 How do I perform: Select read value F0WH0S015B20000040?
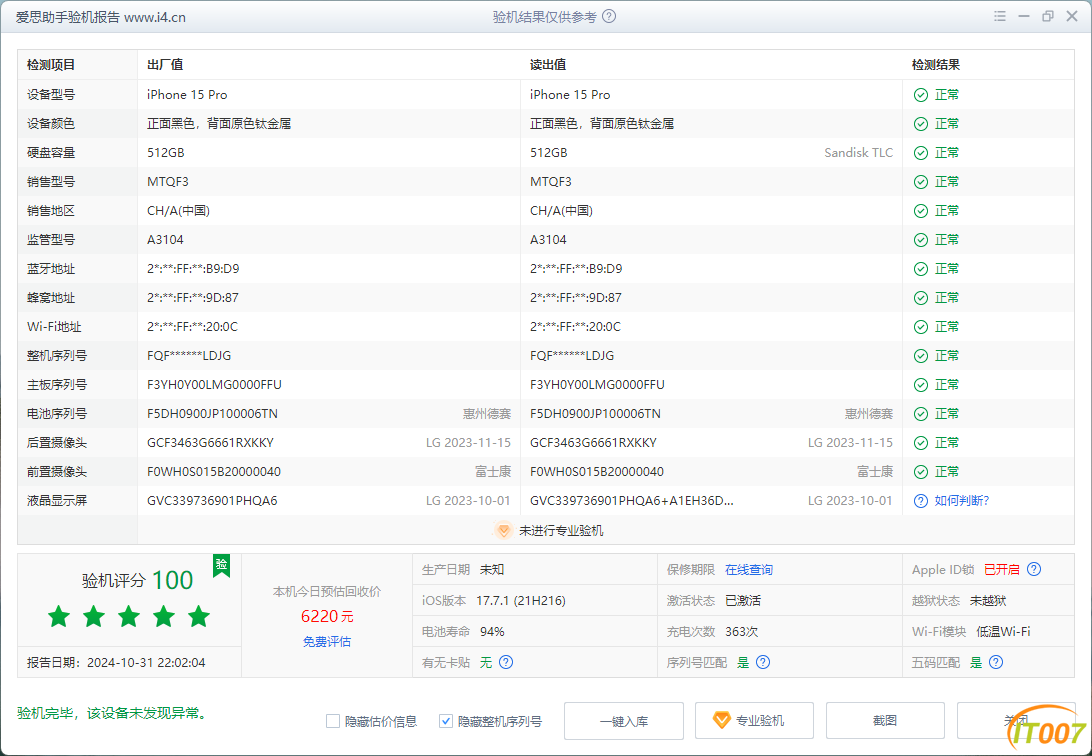click(597, 472)
